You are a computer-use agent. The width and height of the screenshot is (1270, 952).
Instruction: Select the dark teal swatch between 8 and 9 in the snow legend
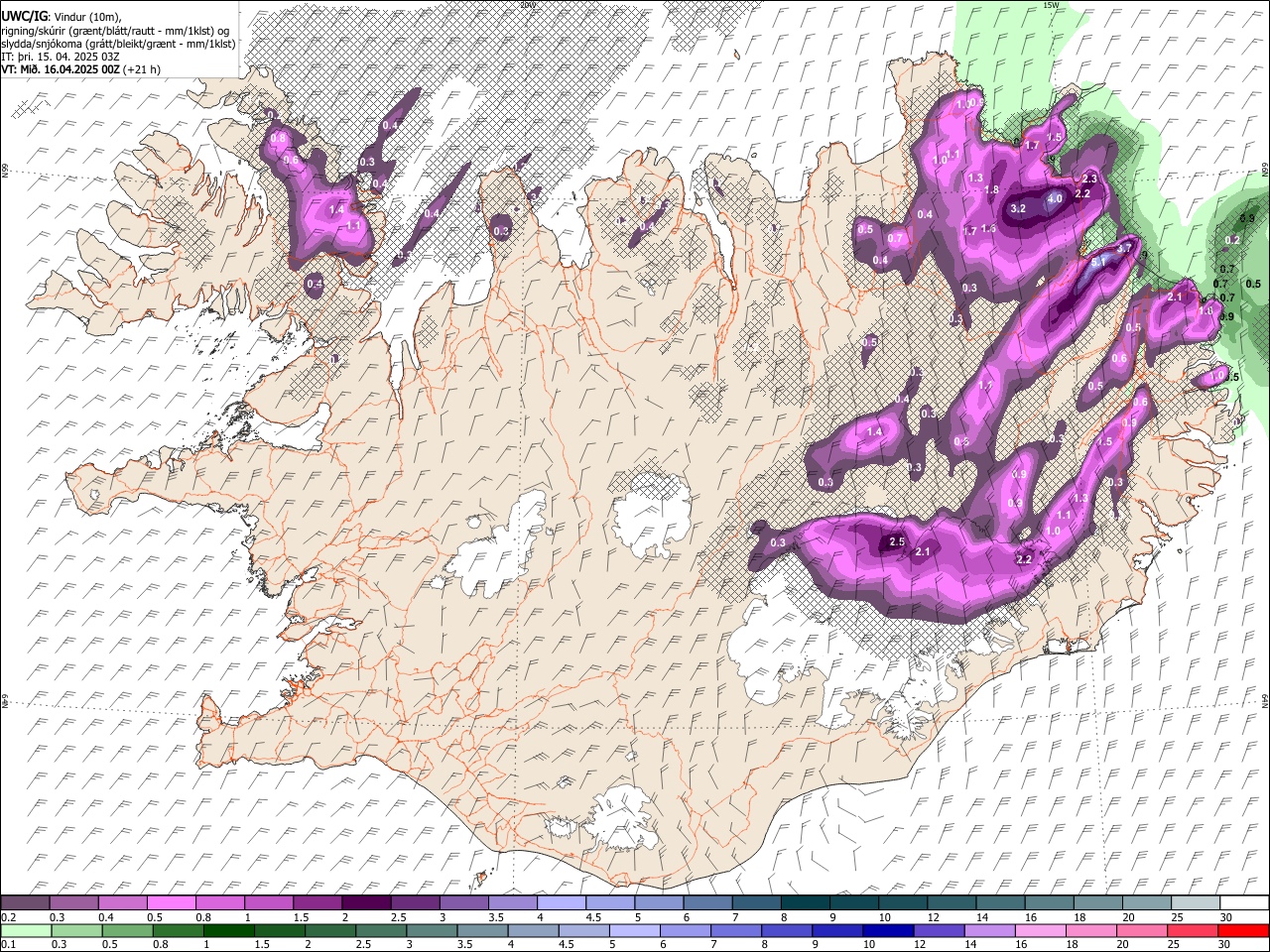(x=805, y=903)
